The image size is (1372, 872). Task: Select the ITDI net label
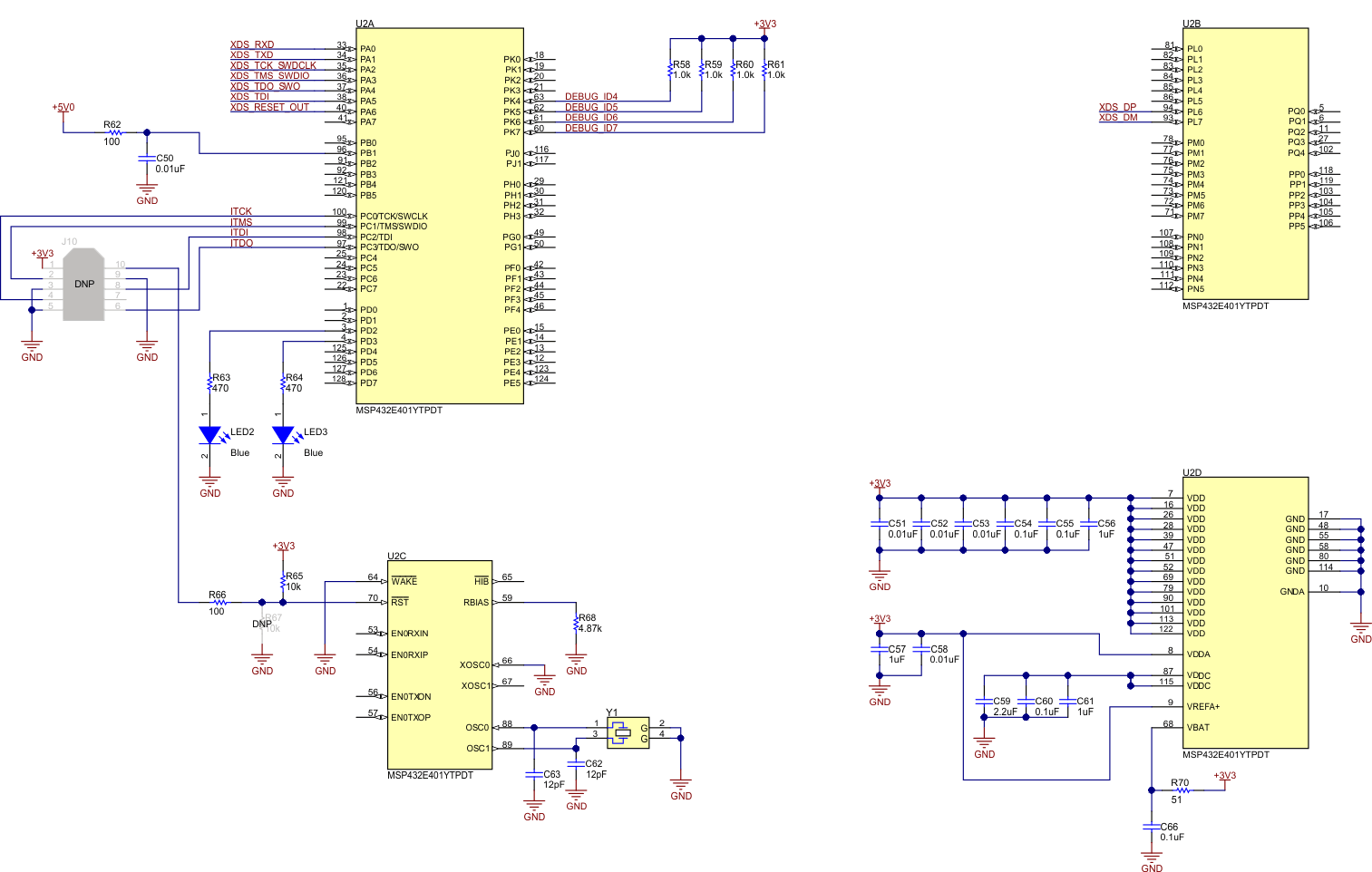239,233
